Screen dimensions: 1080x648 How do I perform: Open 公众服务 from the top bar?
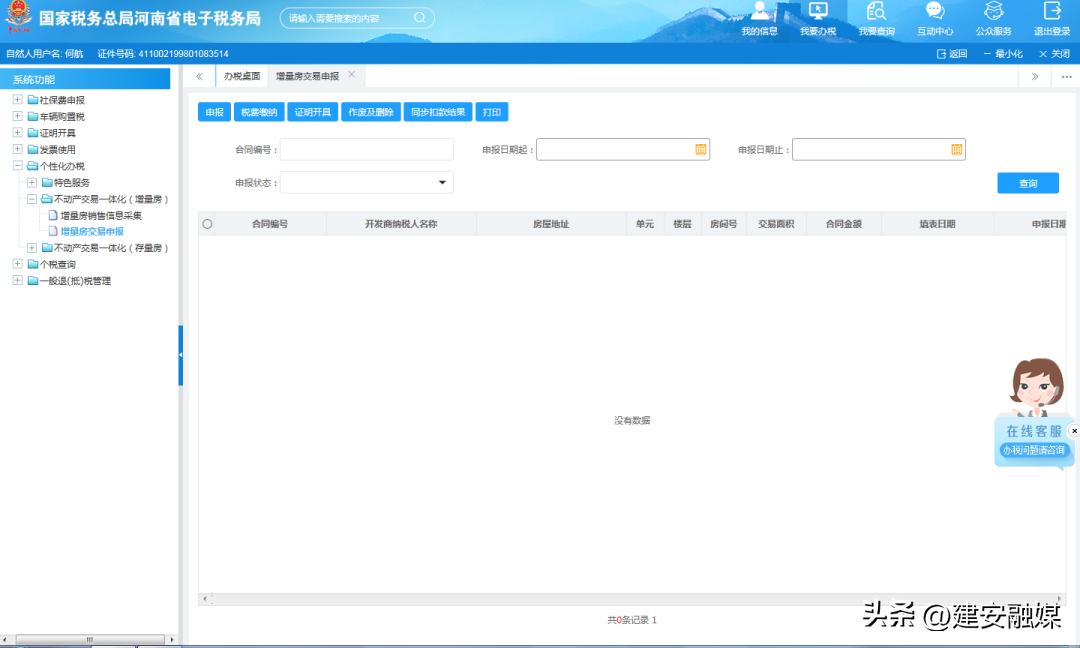tap(992, 20)
